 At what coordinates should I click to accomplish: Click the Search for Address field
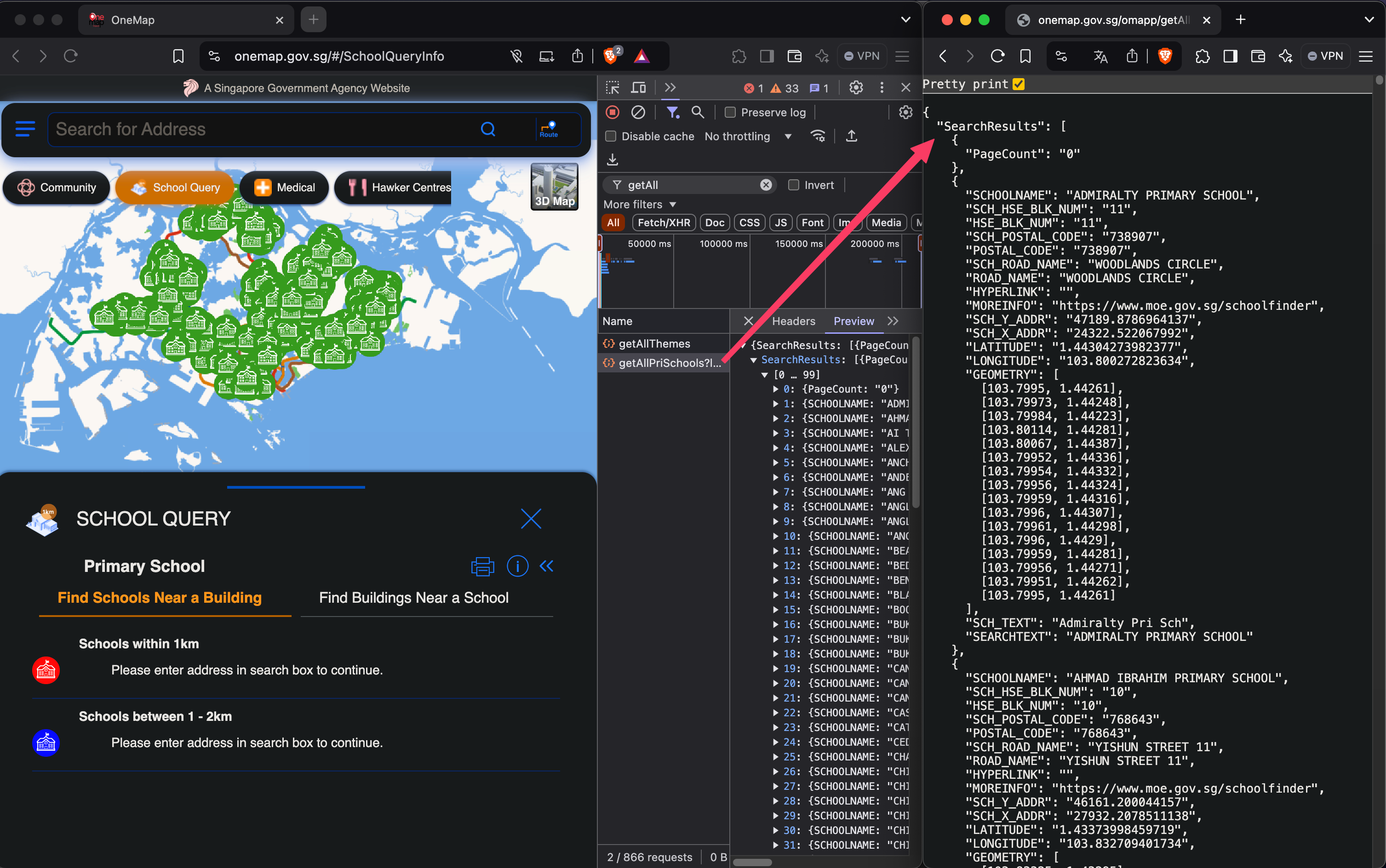point(264,129)
